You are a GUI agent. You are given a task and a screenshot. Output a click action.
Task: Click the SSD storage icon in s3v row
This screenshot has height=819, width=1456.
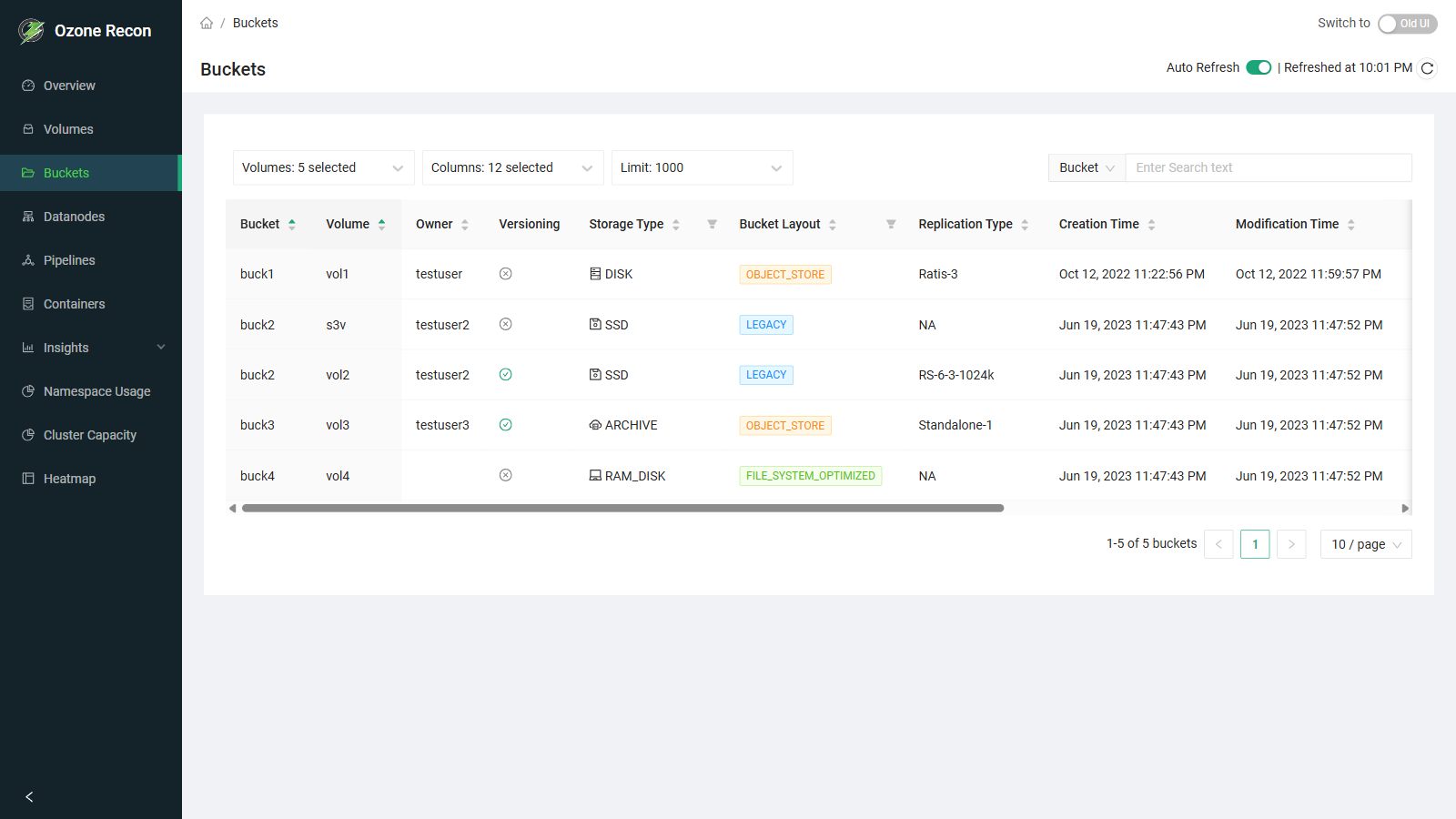[595, 325]
